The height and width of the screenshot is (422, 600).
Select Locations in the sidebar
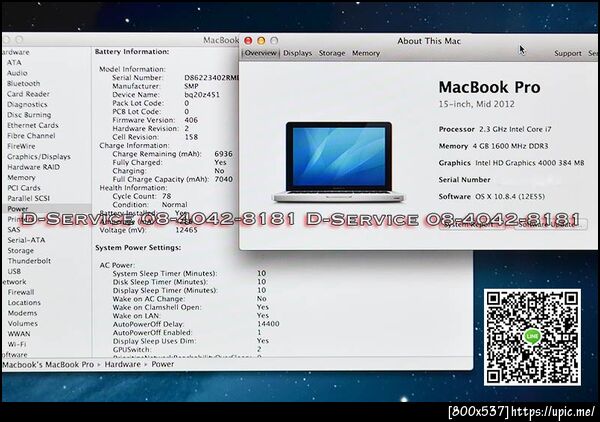(24, 302)
